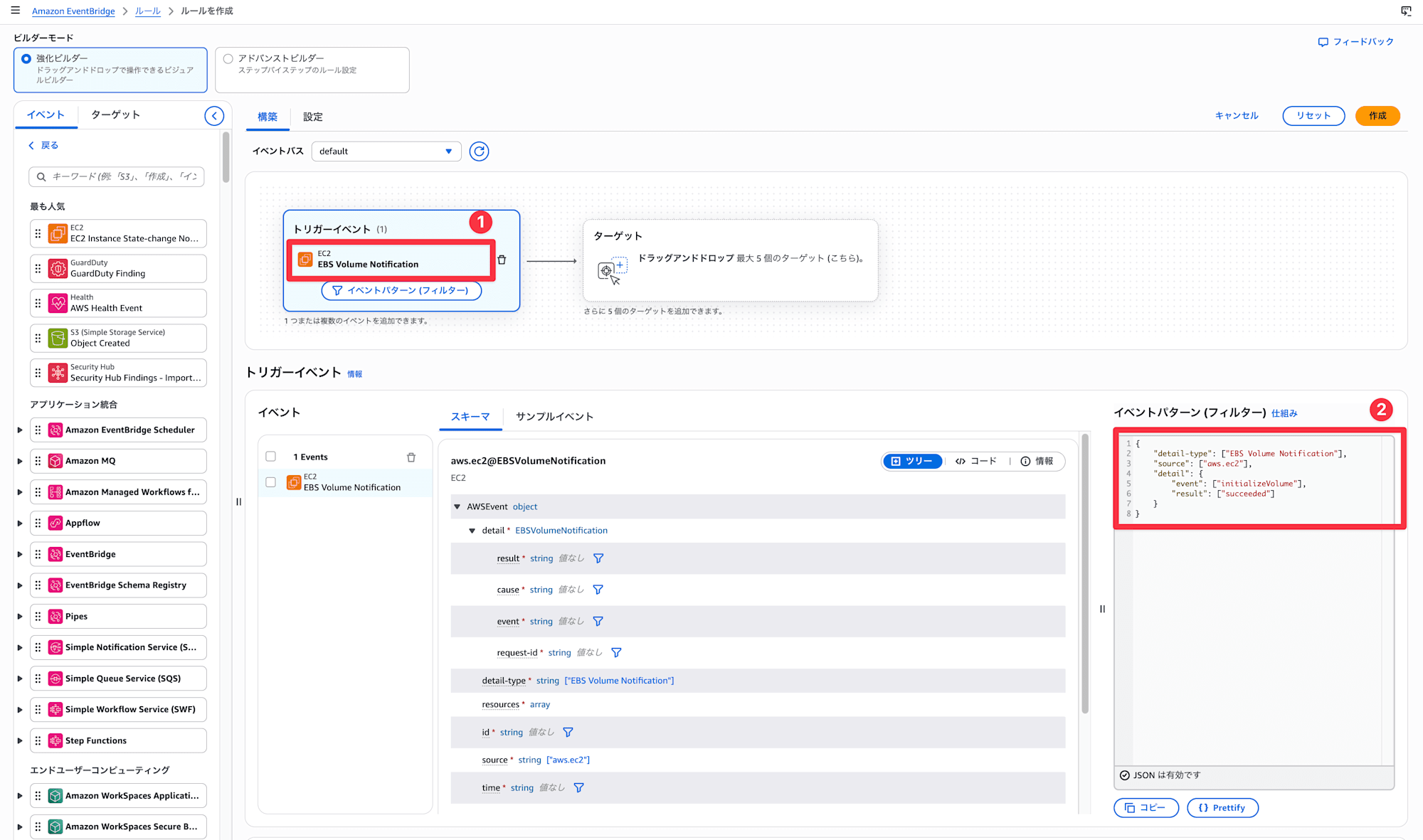Prettify the event pattern JSON
1423x840 pixels.
click(x=1222, y=808)
